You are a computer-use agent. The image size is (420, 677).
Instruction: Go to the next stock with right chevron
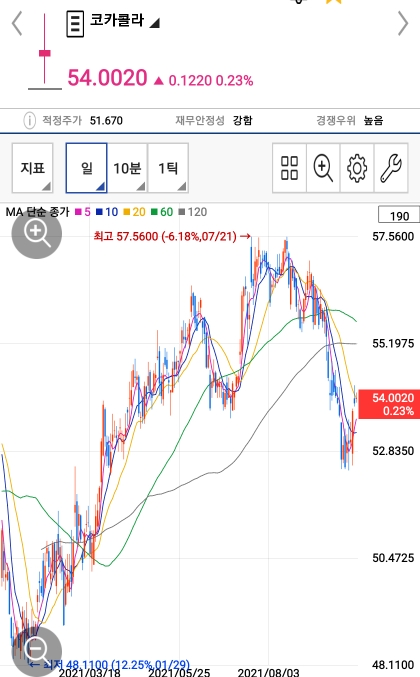(403, 23)
